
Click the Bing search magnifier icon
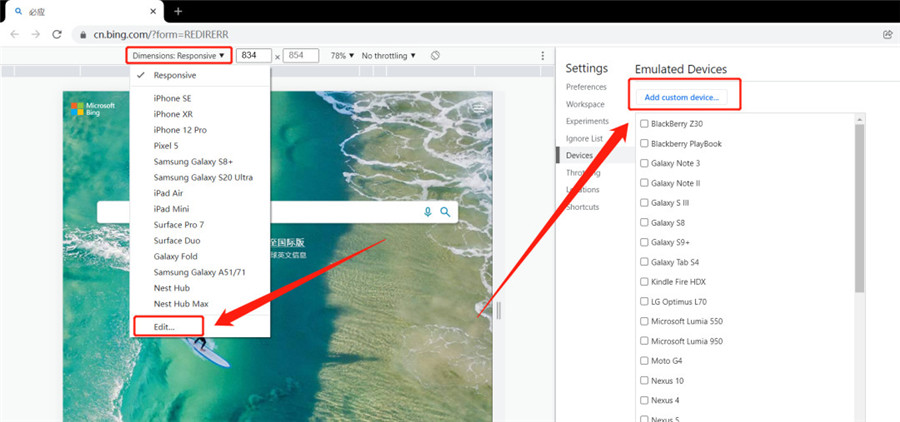coord(445,212)
